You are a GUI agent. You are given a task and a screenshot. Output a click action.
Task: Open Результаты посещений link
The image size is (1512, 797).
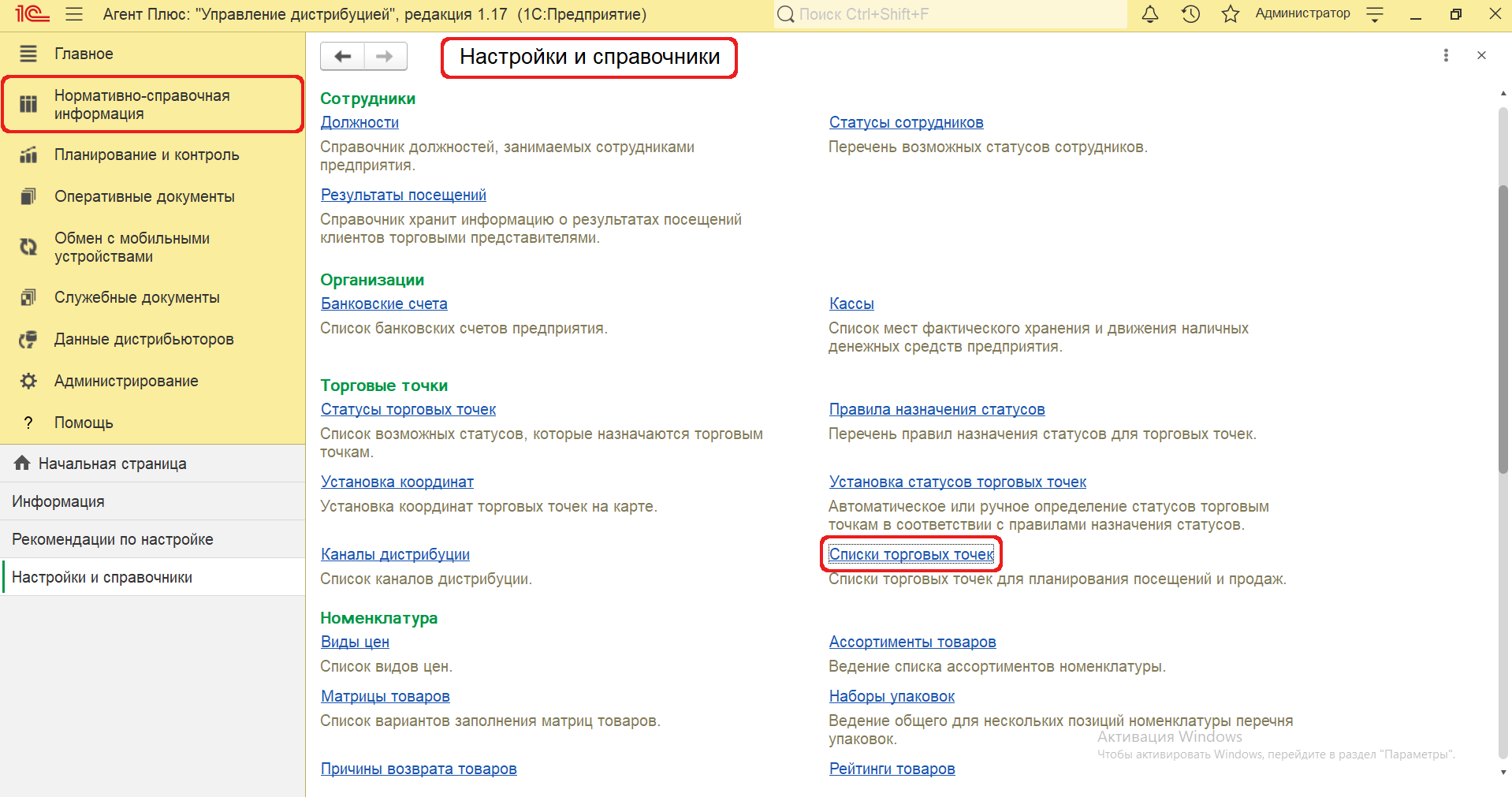(x=403, y=195)
